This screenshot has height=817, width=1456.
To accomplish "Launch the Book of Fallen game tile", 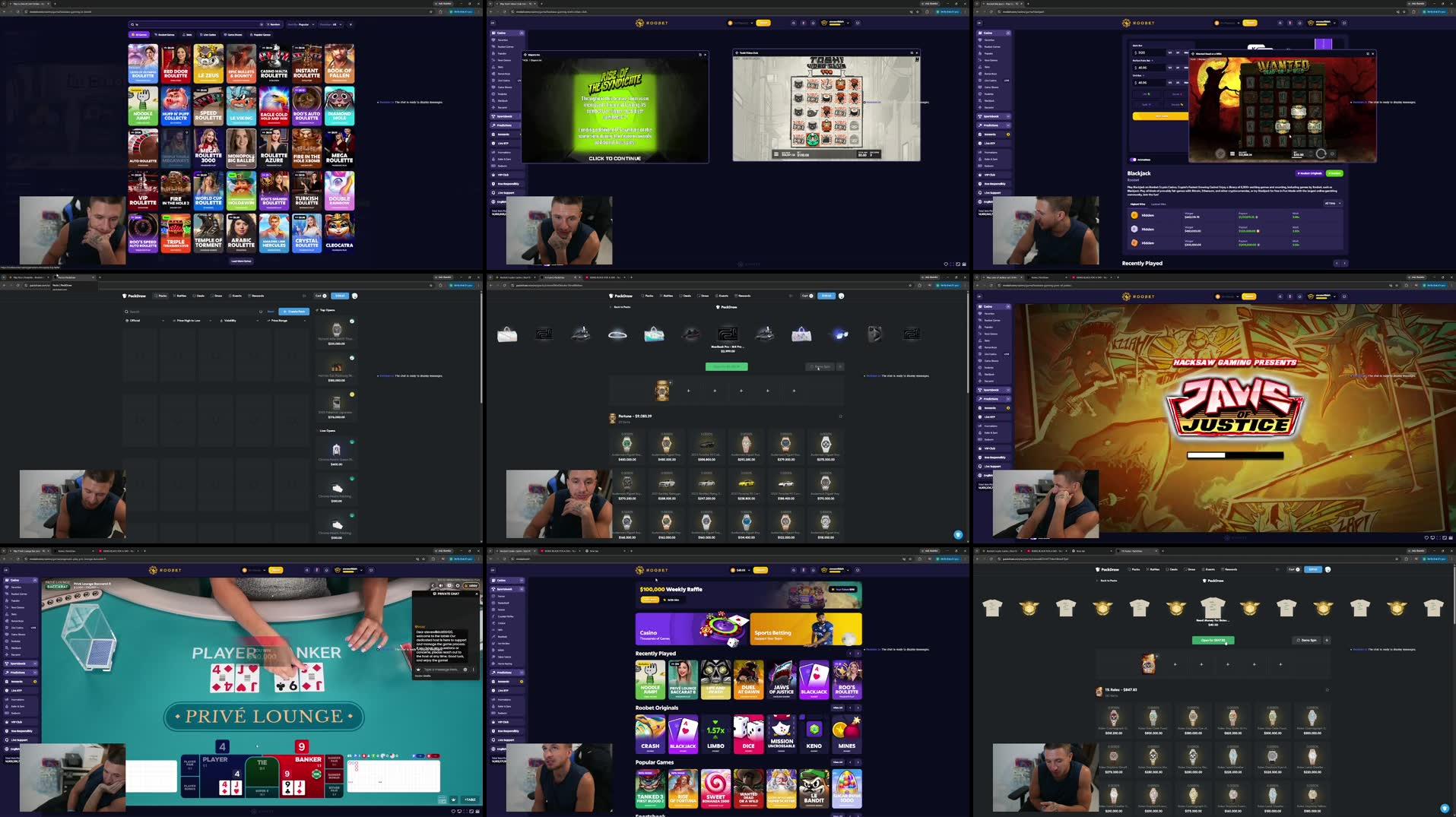I will 339,63.
